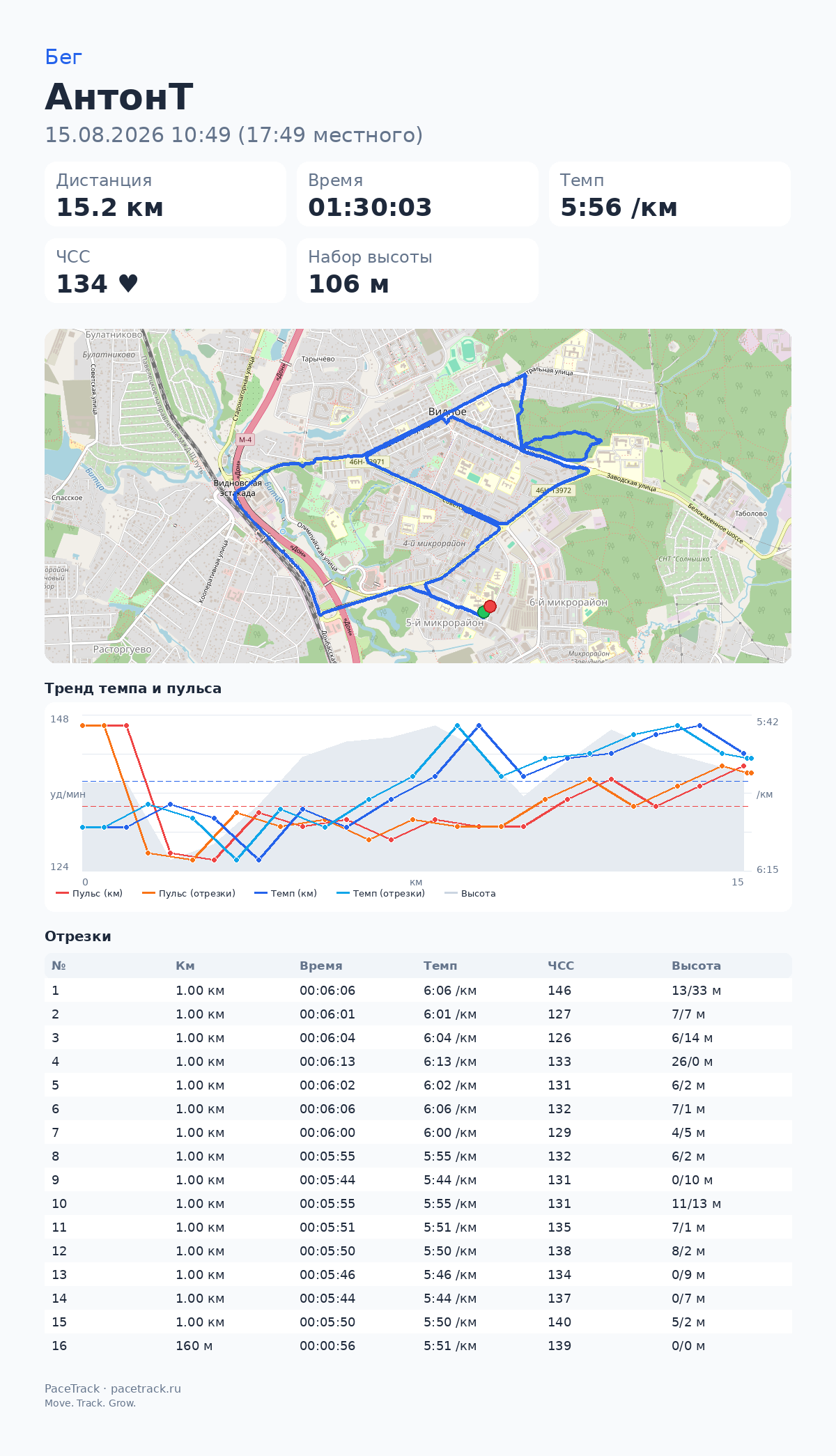
Task: Toggle the Высота legend series
Action: (470, 893)
